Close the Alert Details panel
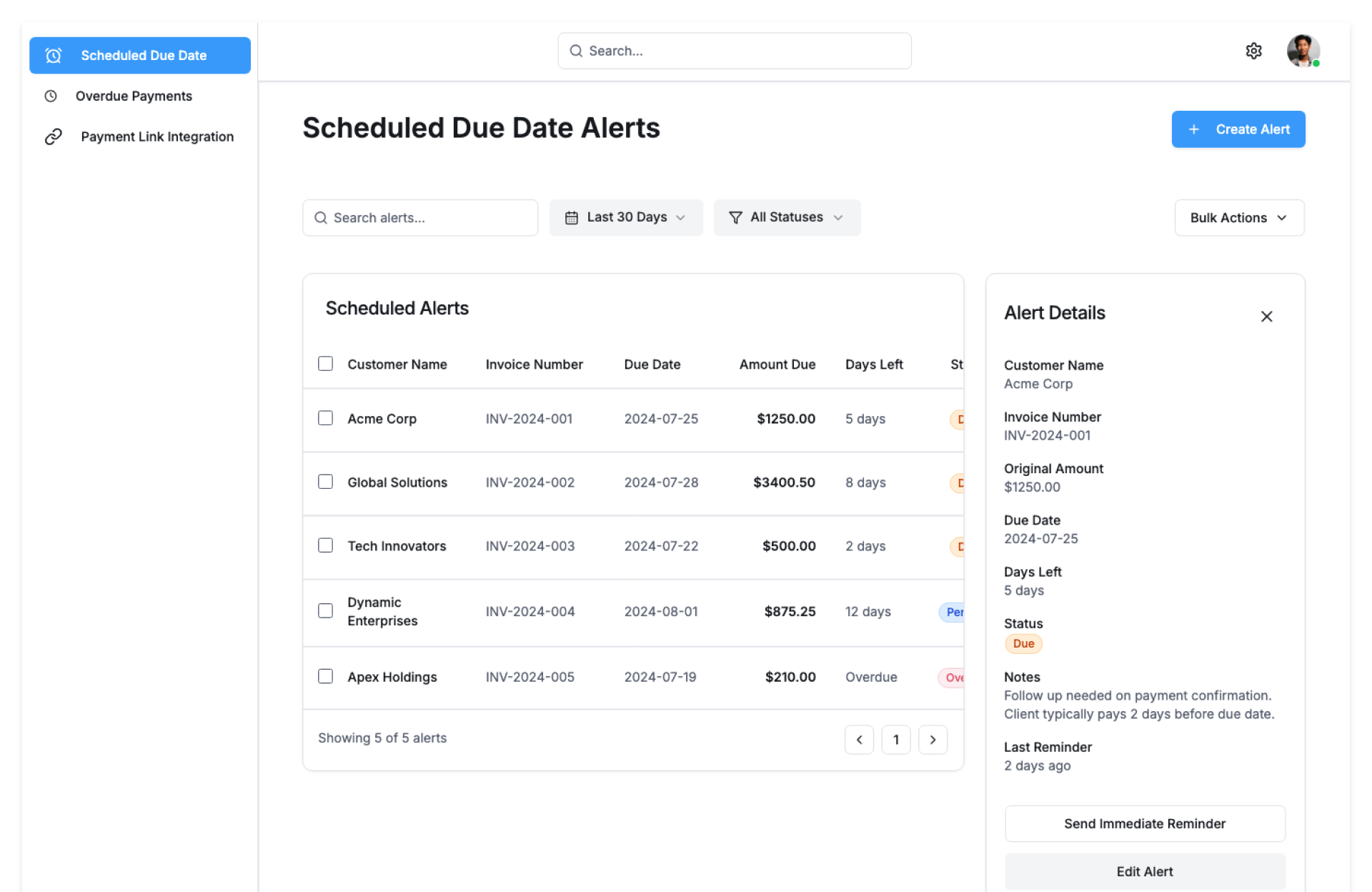 click(1266, 317)
